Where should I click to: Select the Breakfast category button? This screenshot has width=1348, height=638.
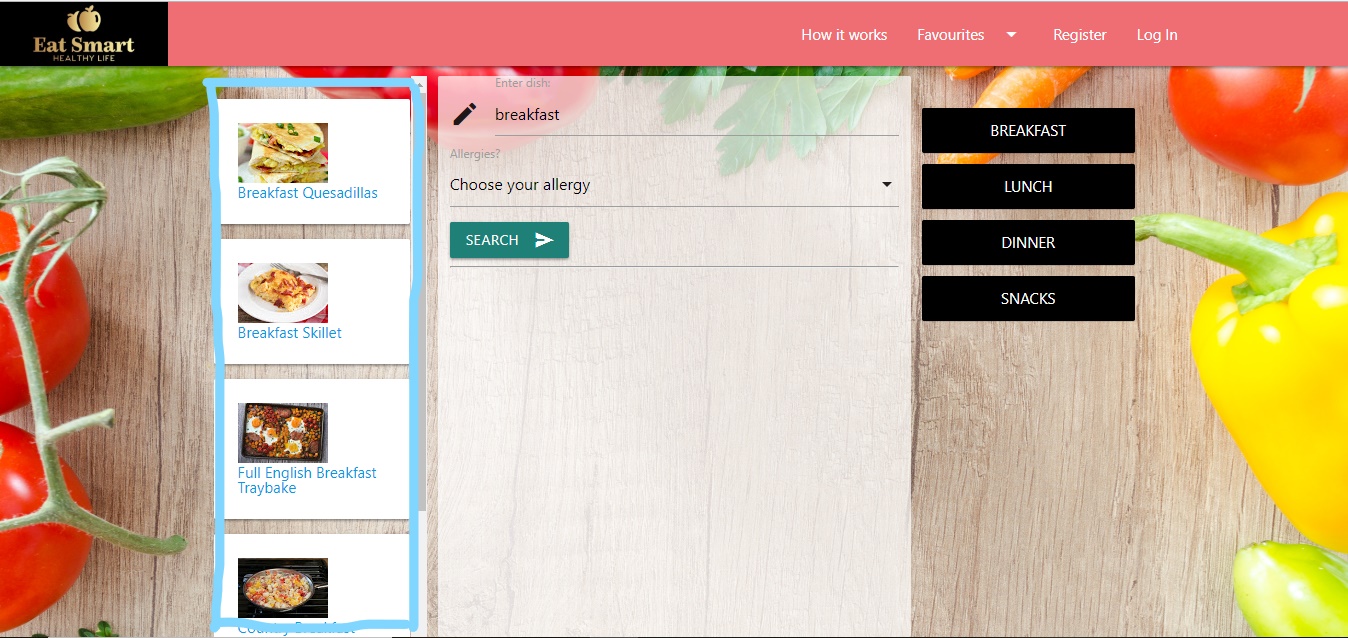(1028, 131)
